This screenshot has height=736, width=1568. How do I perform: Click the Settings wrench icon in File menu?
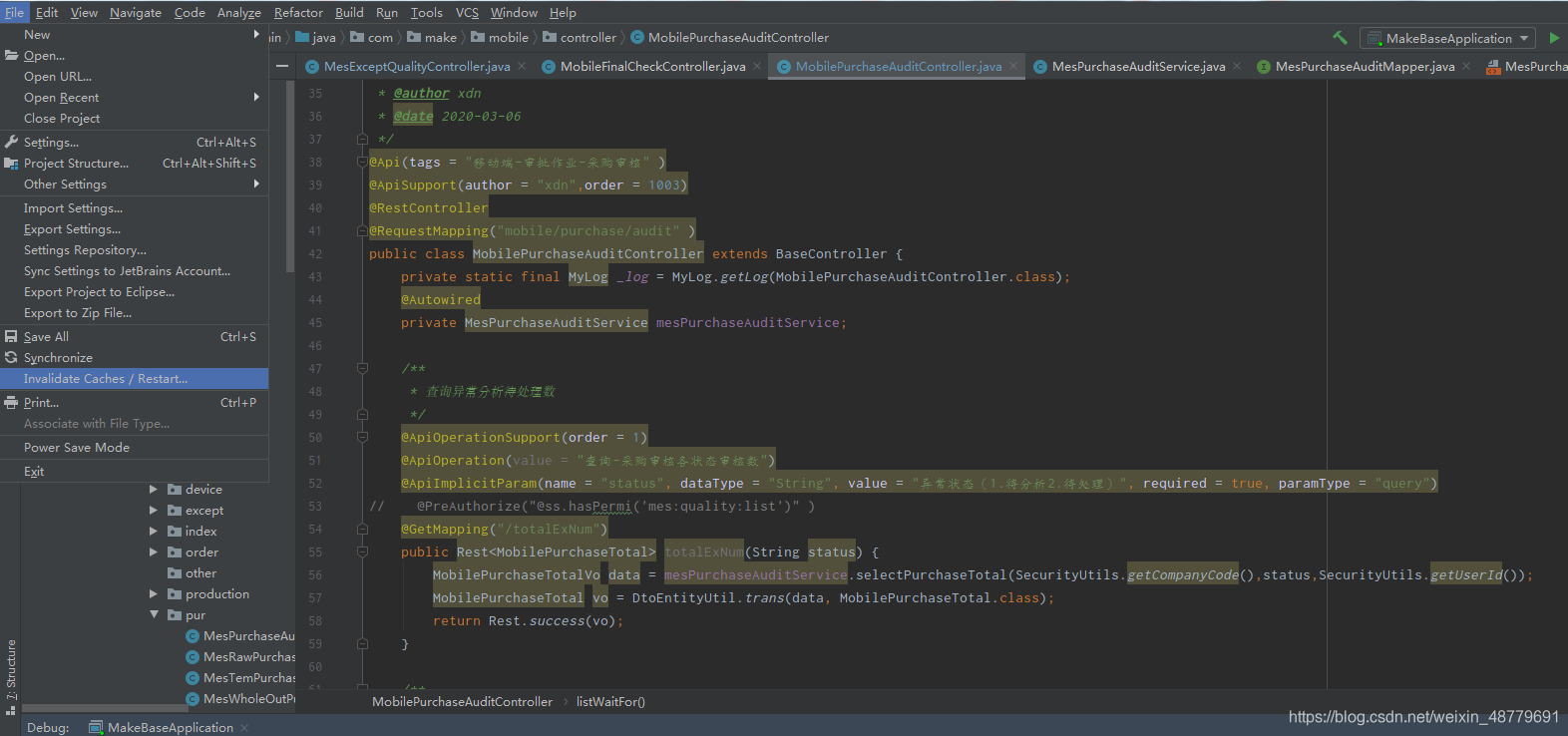click(x=12, y=142)
